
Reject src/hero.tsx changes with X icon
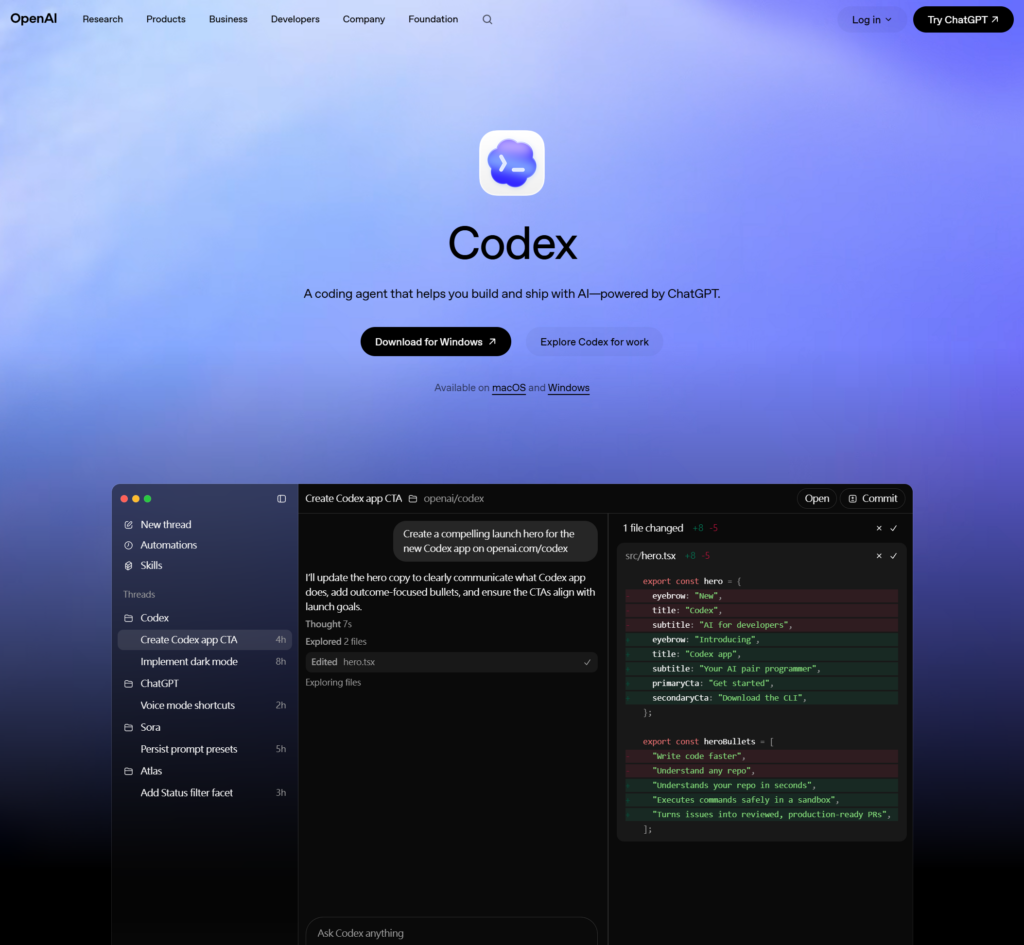pyautogui.click(x=878, y=556)
